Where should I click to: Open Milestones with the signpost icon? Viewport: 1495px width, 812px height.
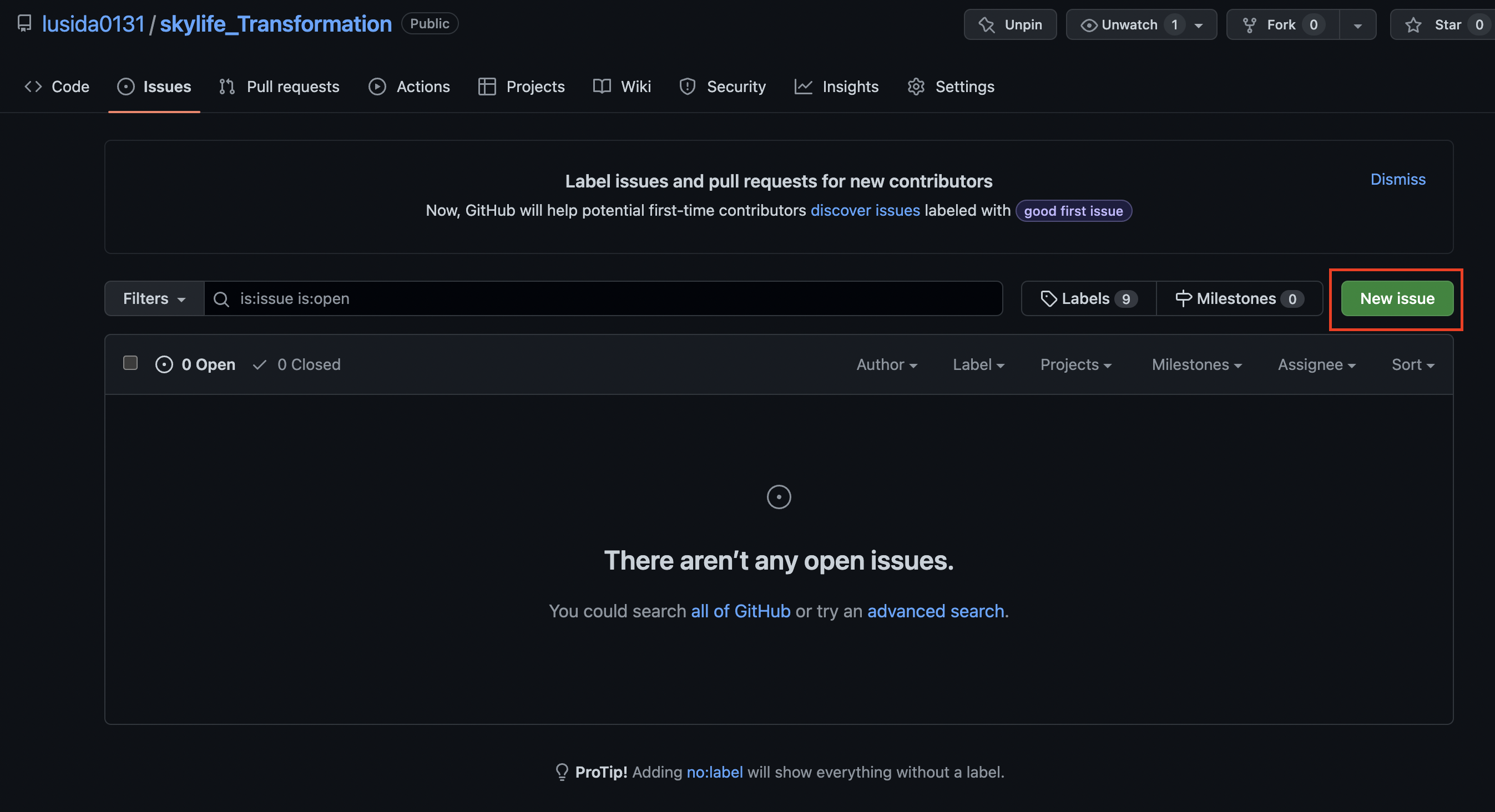pos(1239,299)
